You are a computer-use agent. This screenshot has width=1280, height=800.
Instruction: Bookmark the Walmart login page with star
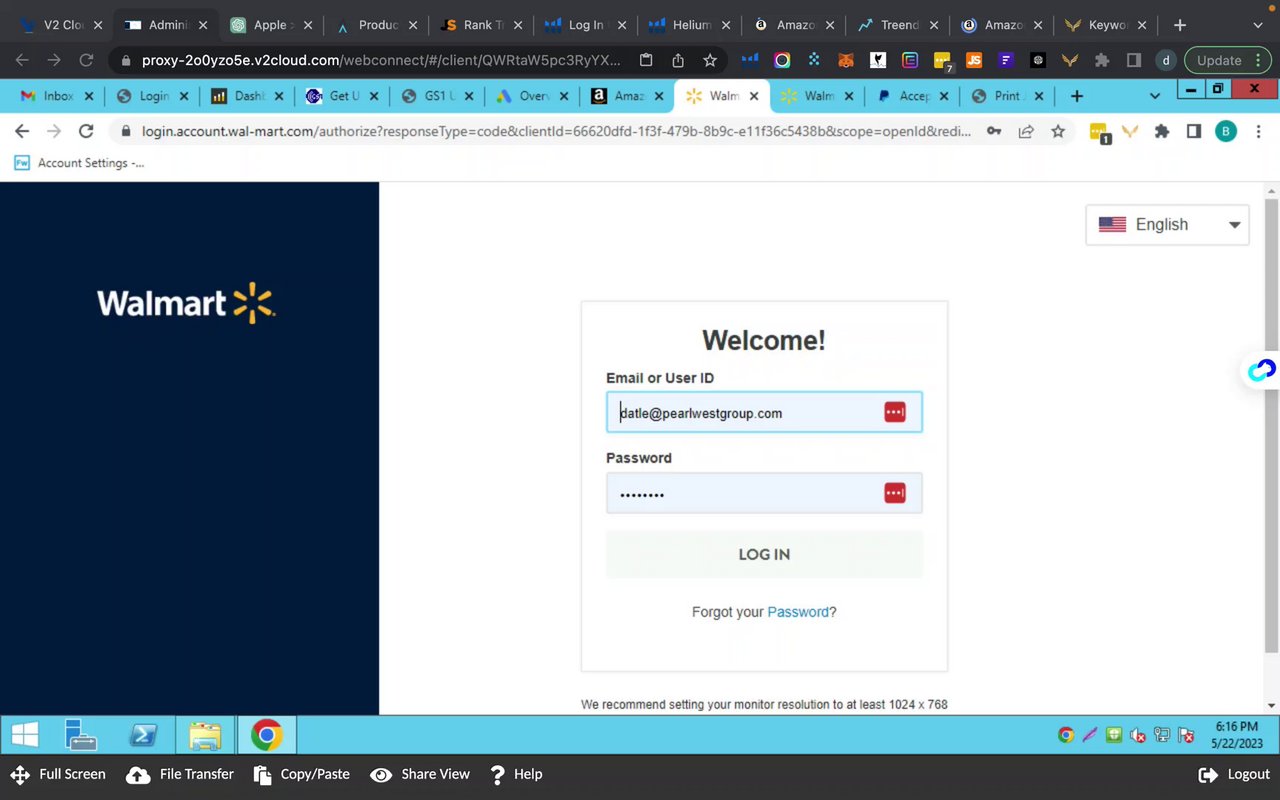coord(1058,131)
